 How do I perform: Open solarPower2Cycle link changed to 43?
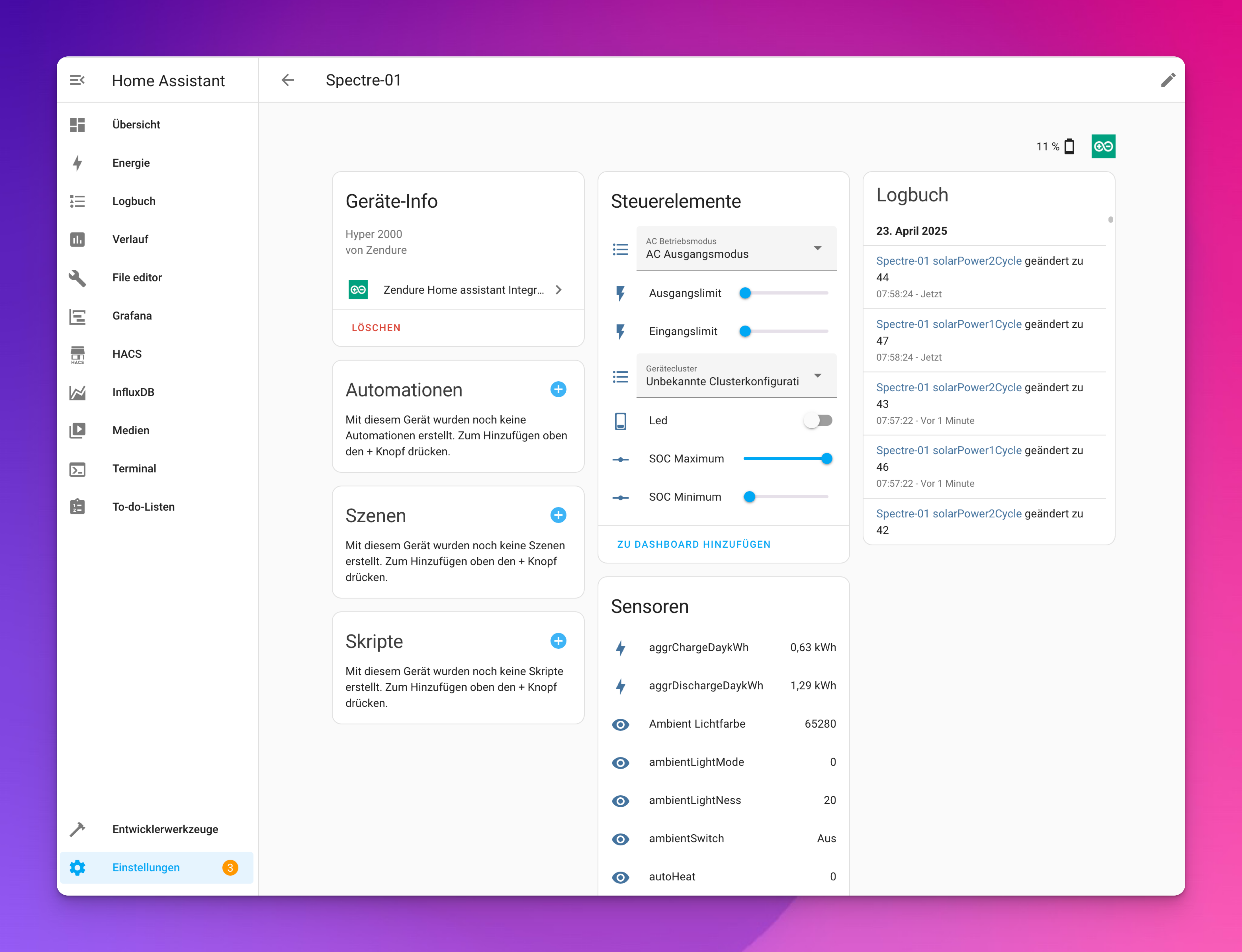click(x=948, y=388)
